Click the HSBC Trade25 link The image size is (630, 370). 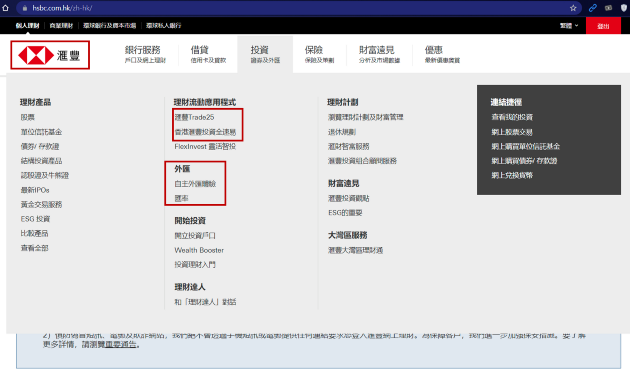(194, 117)
